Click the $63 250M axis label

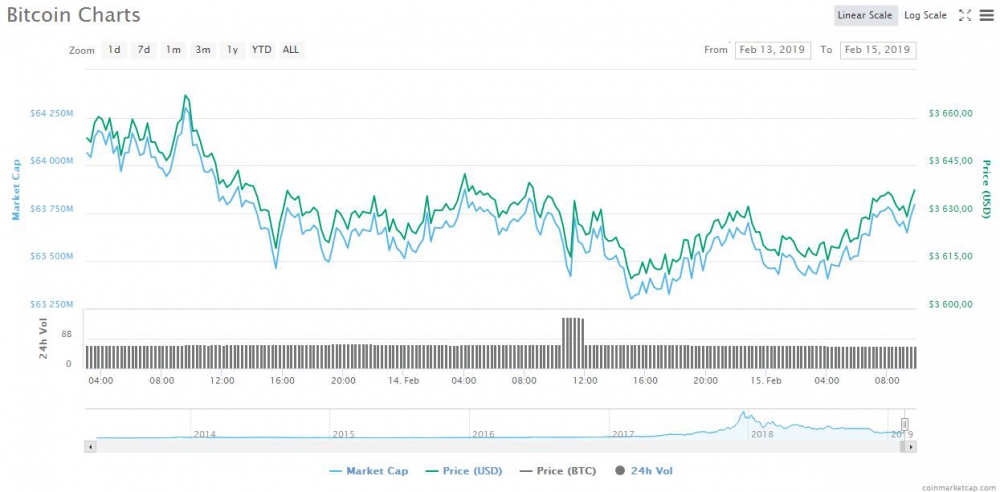pyautogui.click(x=52, y=304)
